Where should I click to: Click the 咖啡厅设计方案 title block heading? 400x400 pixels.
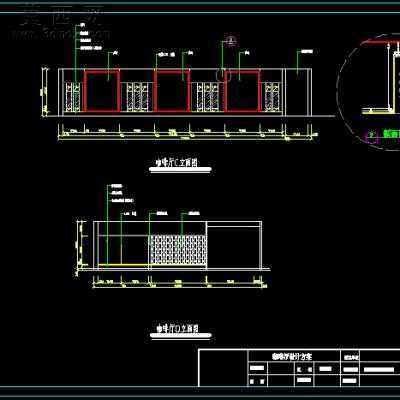point(291,356)
